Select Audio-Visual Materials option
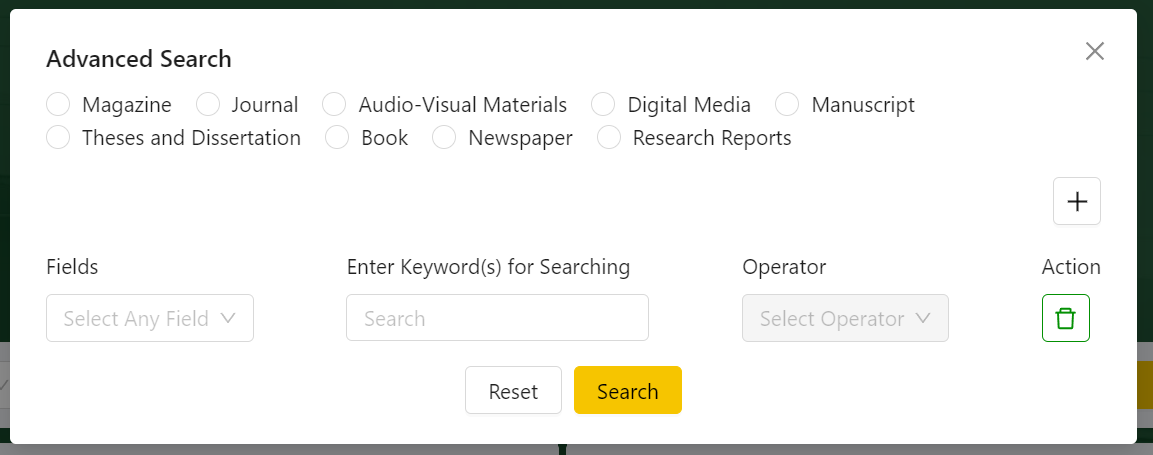The image size is (1153, 455). 335,105
